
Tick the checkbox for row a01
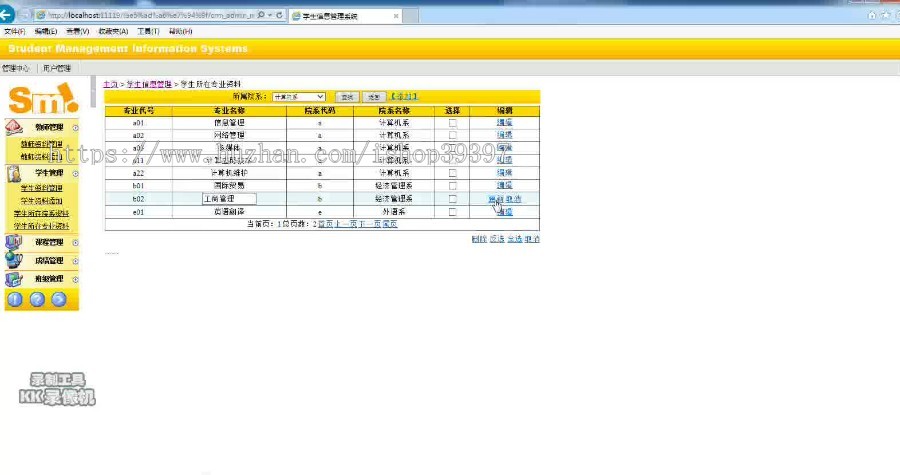[453, 123]
